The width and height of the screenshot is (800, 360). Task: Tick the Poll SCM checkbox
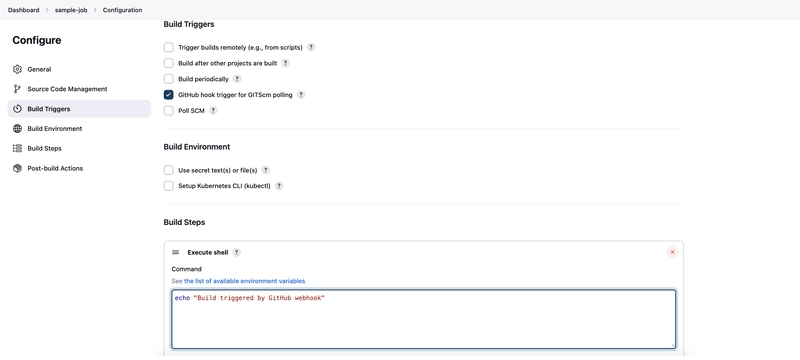pos(168,111)
